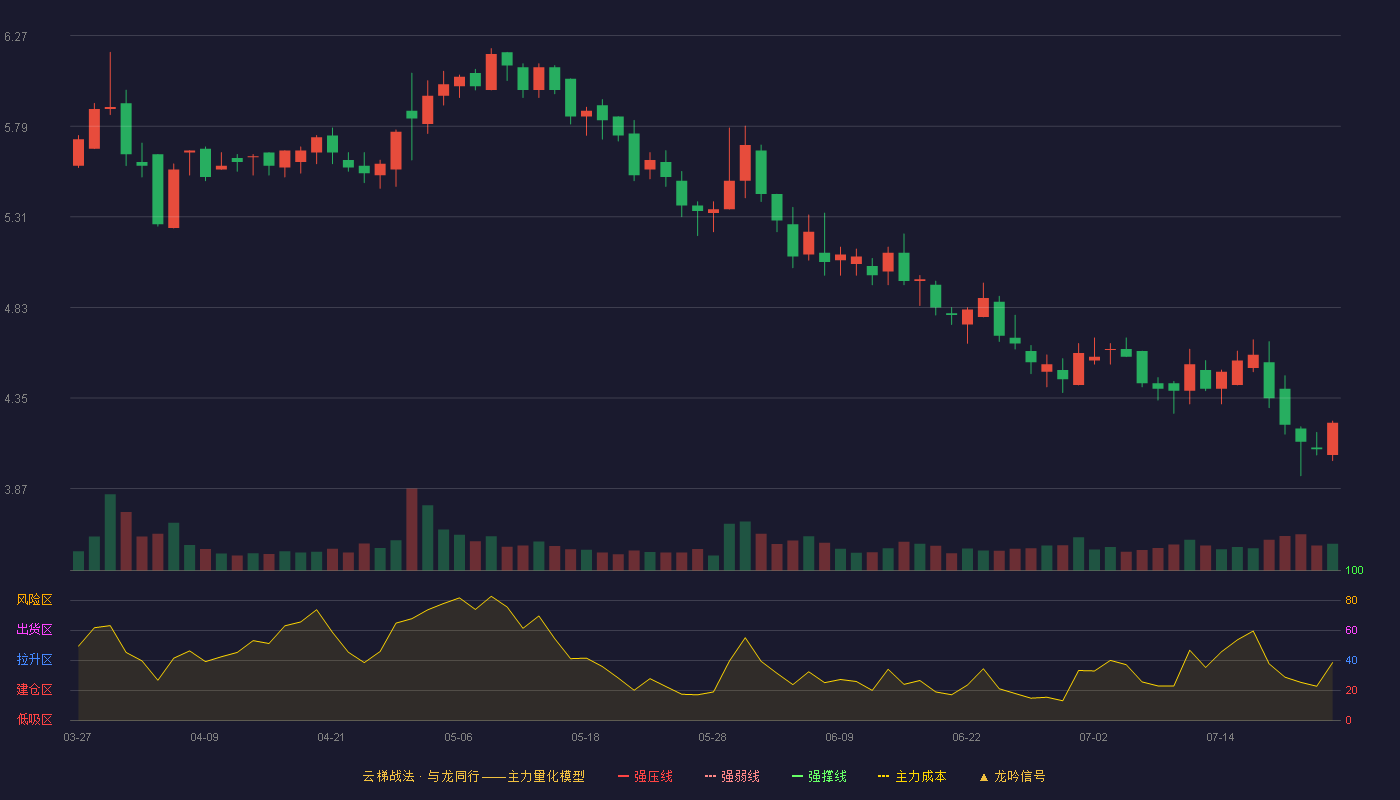Image resolution: width=1400 pixels, height=800 pixels.
Task: Select the last red candlestick at right edge
Action: (x=1332, y=439)
